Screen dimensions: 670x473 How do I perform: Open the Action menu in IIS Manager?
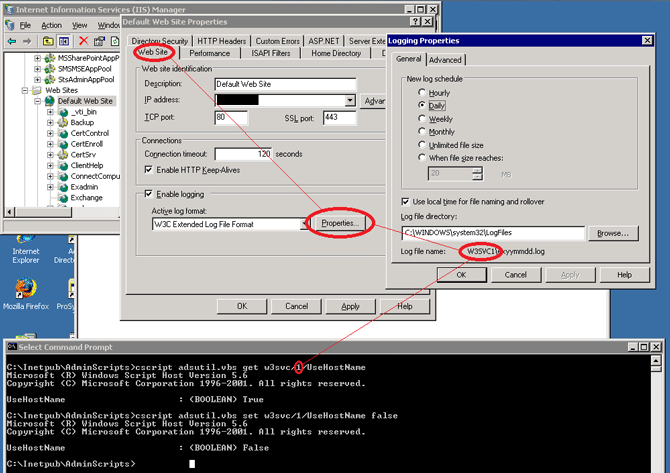tap(51, 25)
